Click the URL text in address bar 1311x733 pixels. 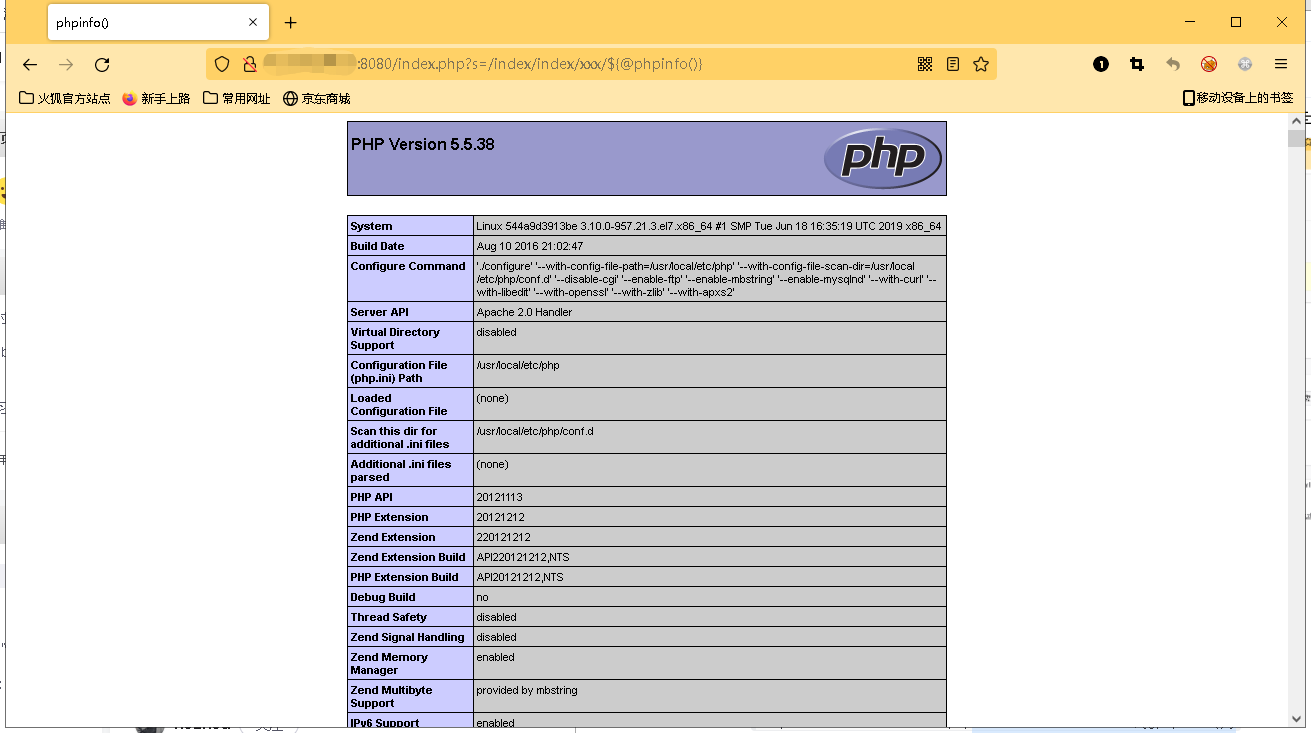tap(530, 64)
